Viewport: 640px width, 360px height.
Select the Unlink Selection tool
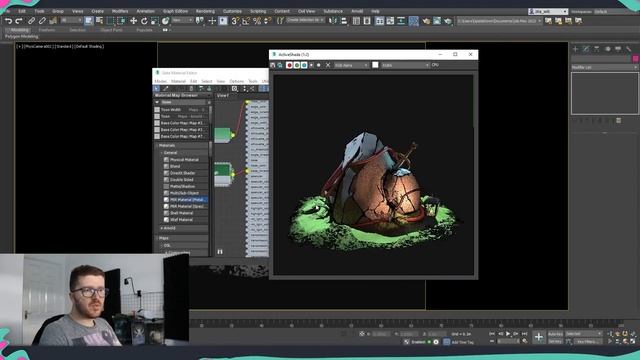[x=42, y=20]
